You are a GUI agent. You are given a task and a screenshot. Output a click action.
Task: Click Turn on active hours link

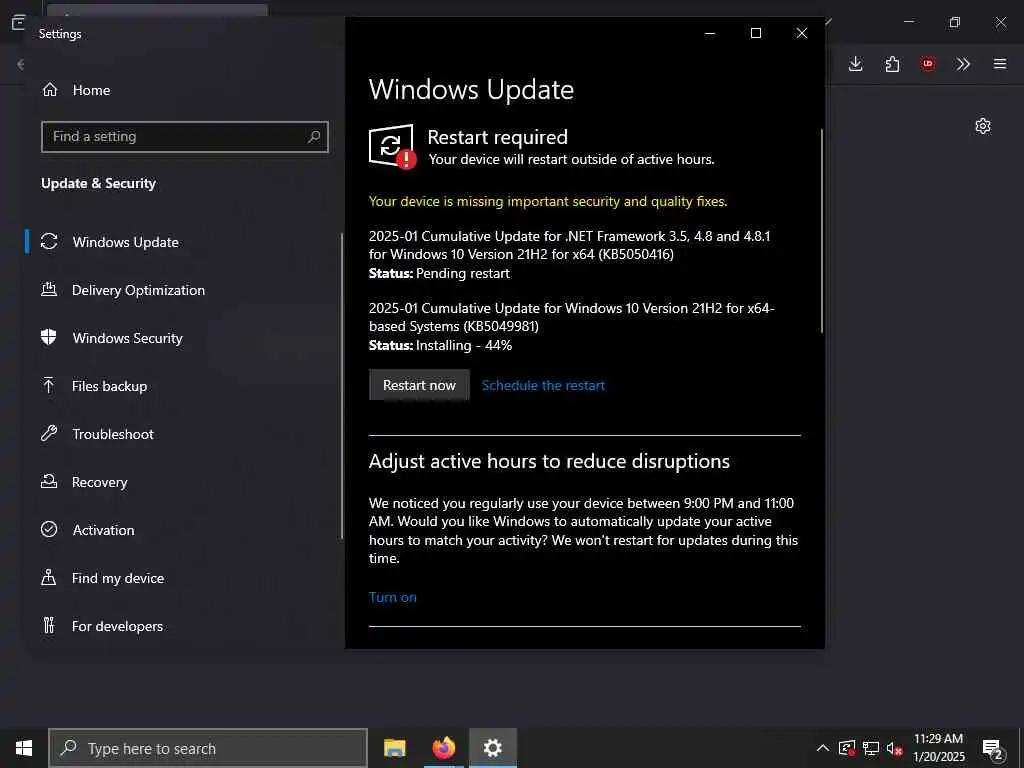[392, 597]
